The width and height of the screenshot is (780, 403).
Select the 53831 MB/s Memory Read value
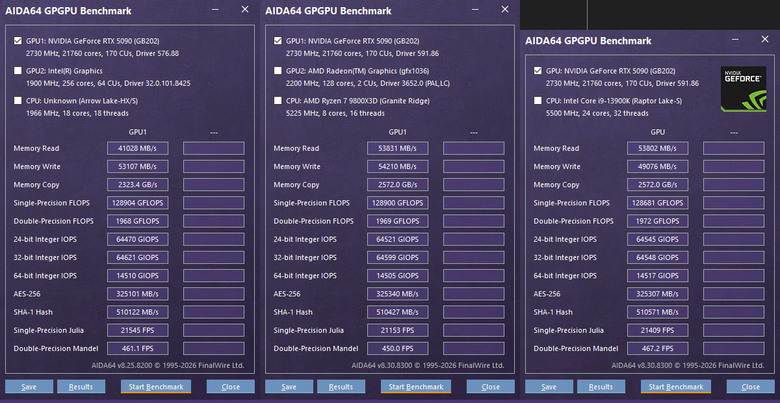(397, 148)
